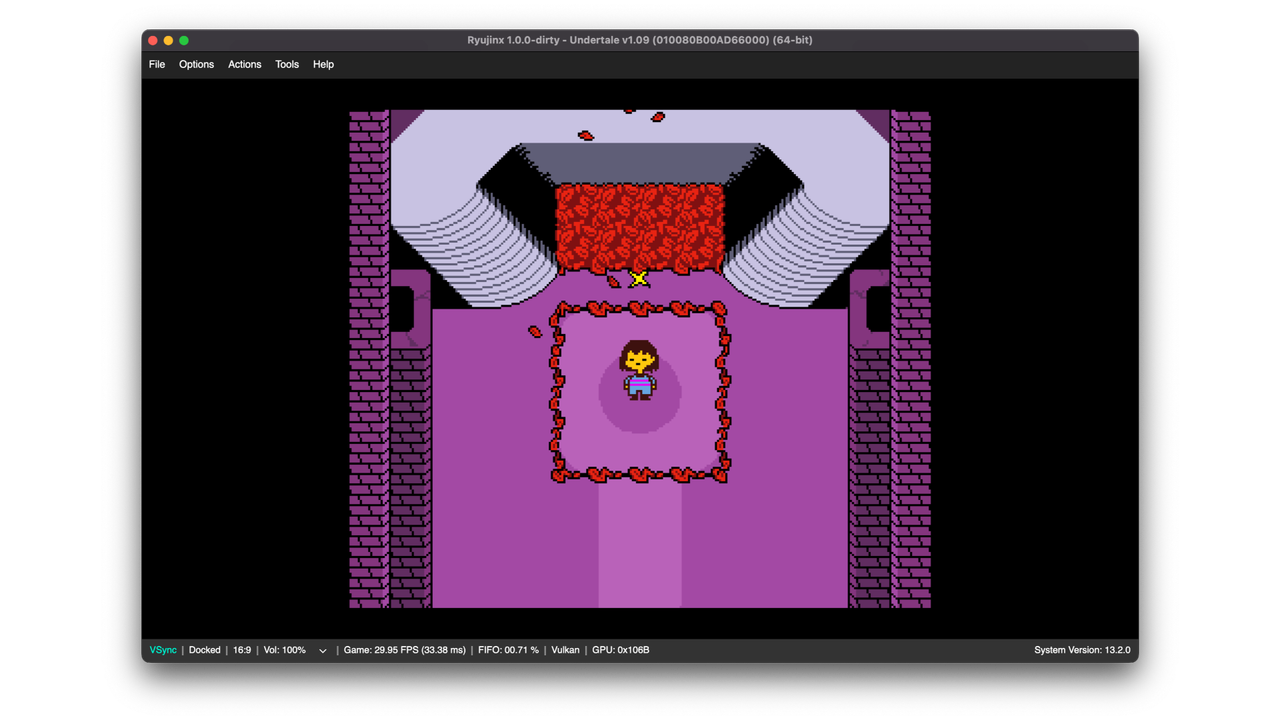Screen dimensions: 1280x720
Task: Click the GPU: 0x106B label
Action: 620,650
